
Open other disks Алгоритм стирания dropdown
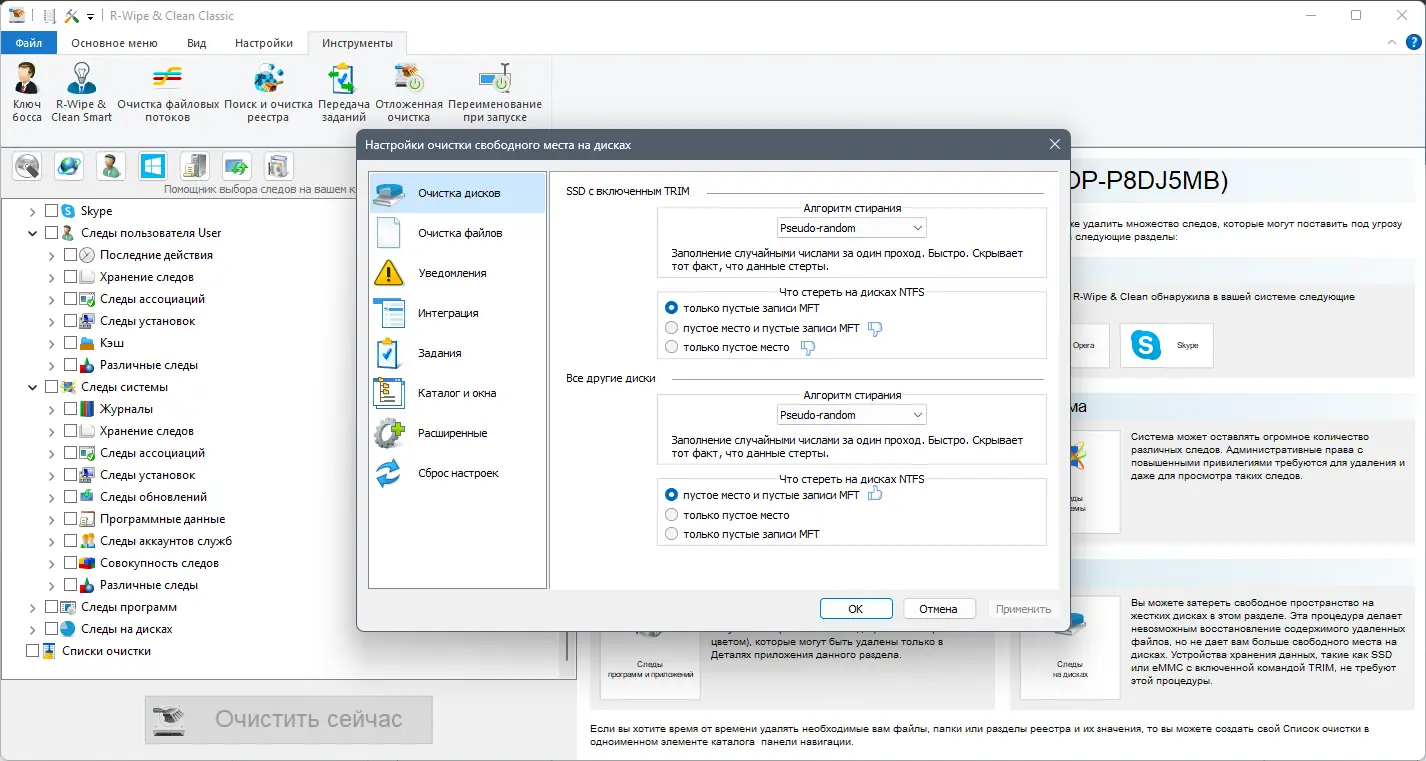point(852,415)
